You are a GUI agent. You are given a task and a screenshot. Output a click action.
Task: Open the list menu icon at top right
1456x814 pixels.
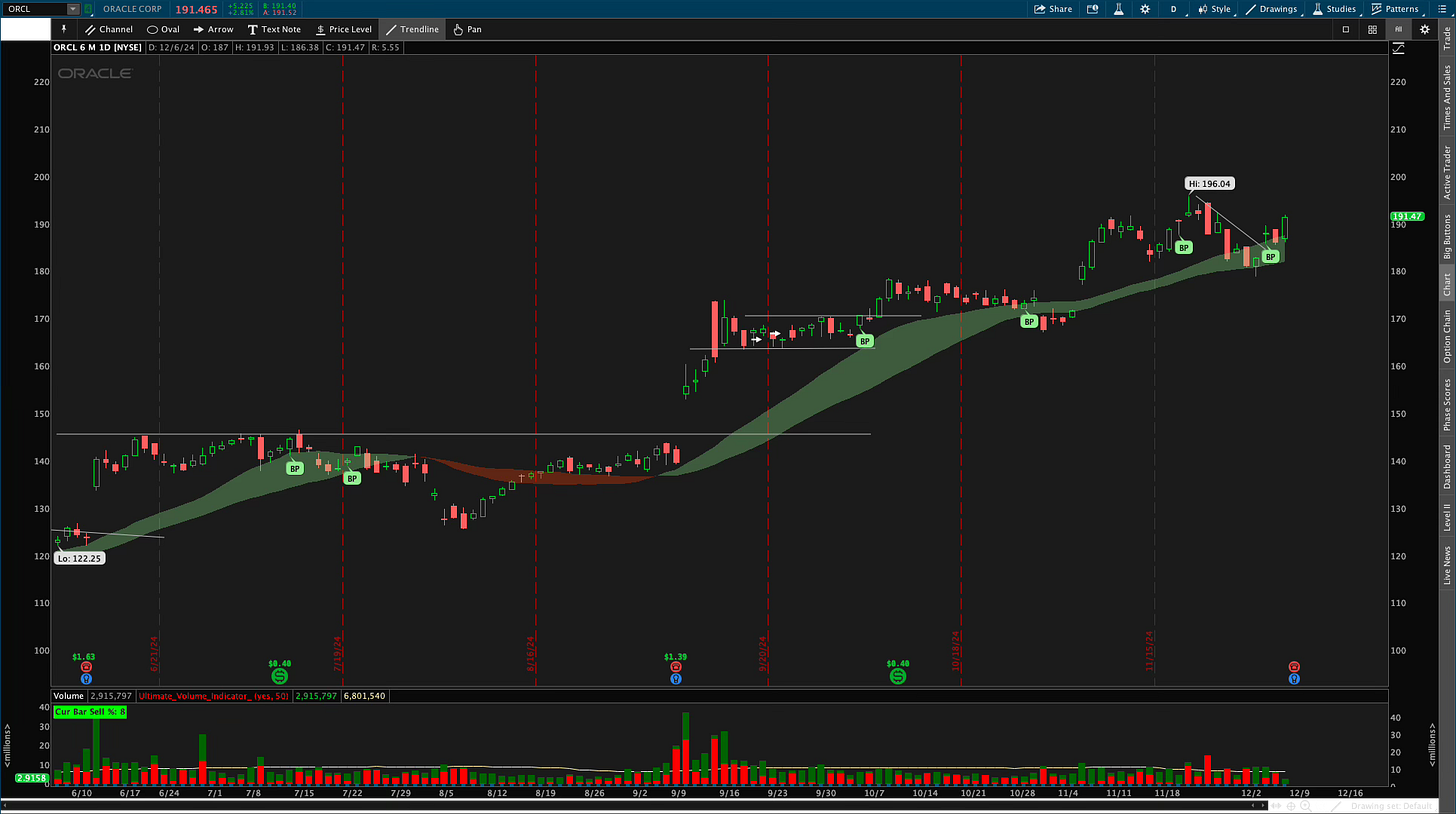click(x=1444, y=9)
